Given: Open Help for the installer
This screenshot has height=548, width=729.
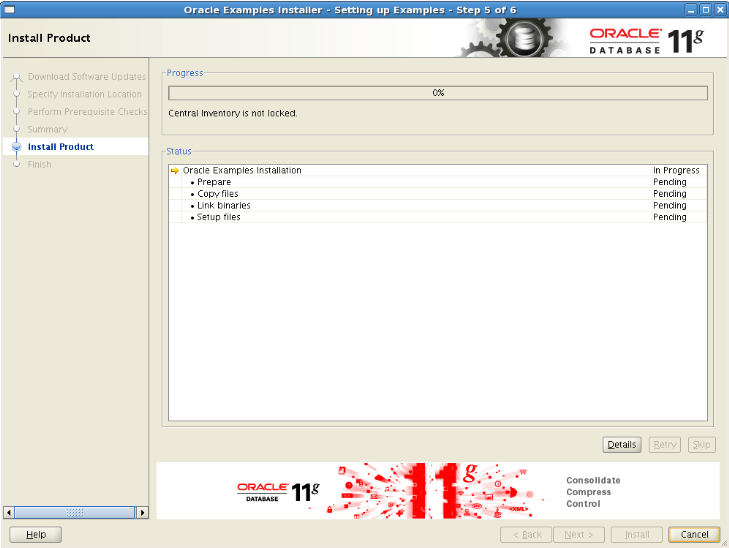Looking at the screenshot, I should click(36, 535).
